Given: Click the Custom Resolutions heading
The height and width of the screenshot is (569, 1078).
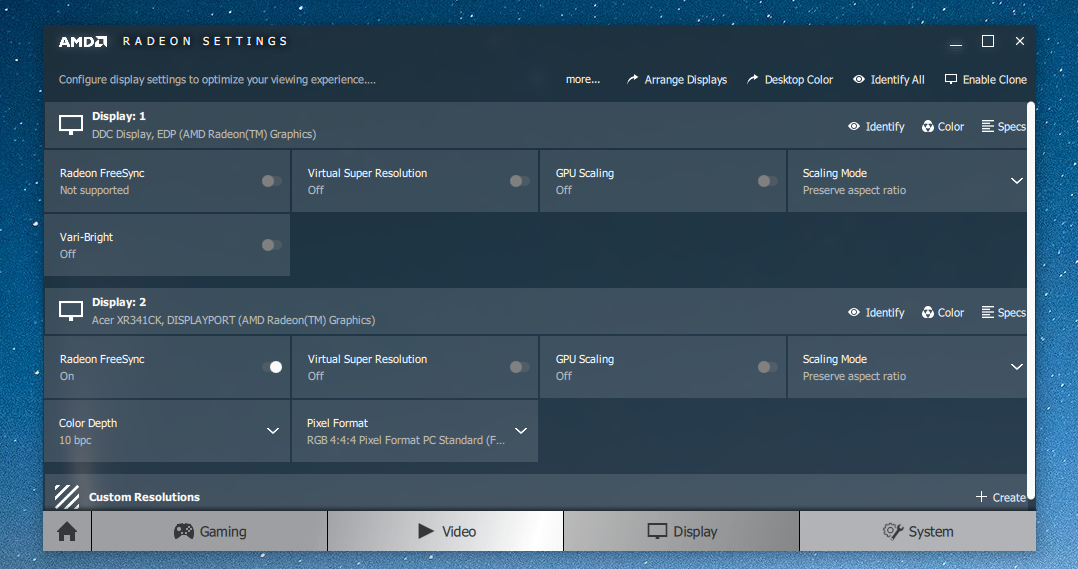Looking at the screenshot, I should click(144, 497).
